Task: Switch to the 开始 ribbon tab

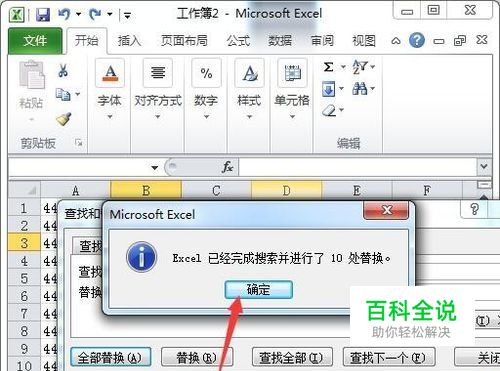Action: point(86,41)
